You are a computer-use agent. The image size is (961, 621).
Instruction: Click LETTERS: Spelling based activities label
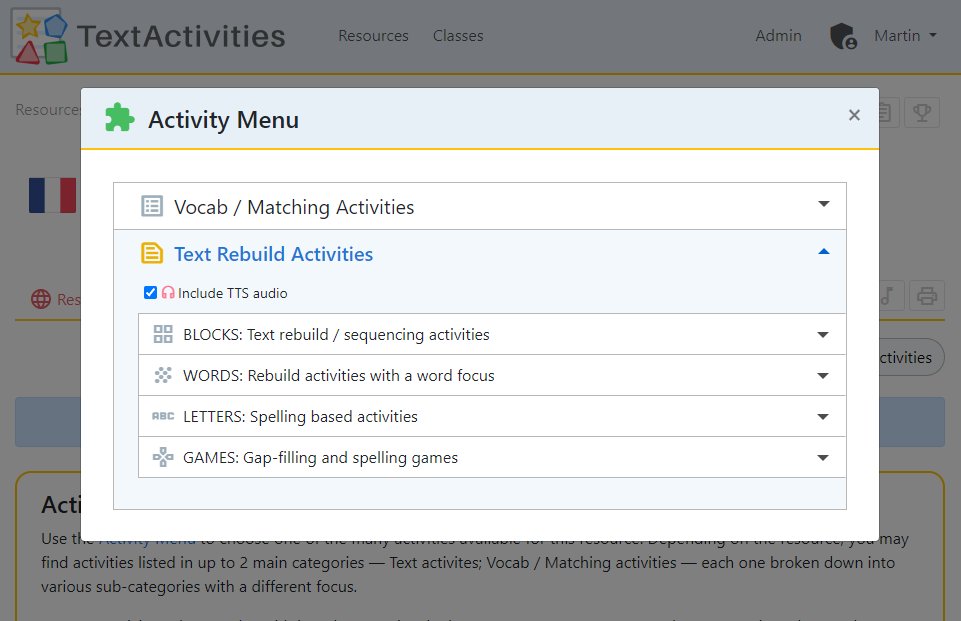tap(300, 417)
